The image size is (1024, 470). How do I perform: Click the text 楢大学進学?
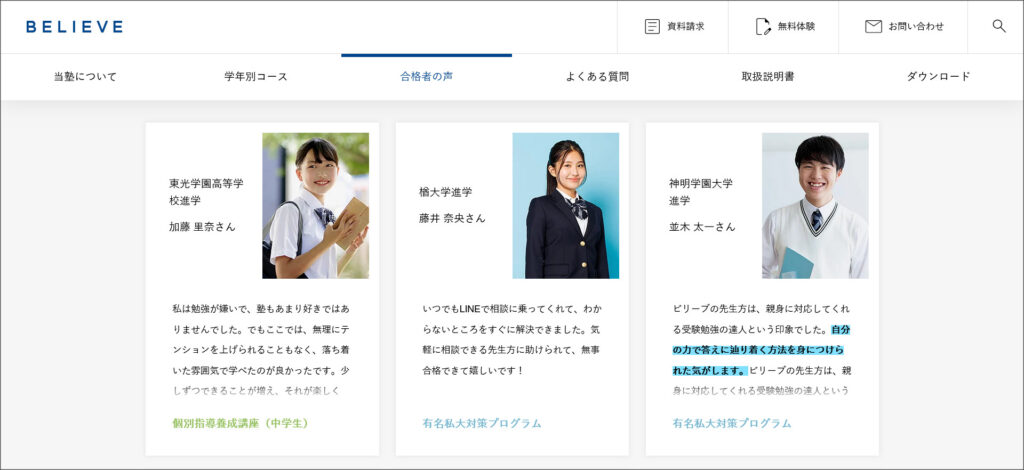pos(445,193)
